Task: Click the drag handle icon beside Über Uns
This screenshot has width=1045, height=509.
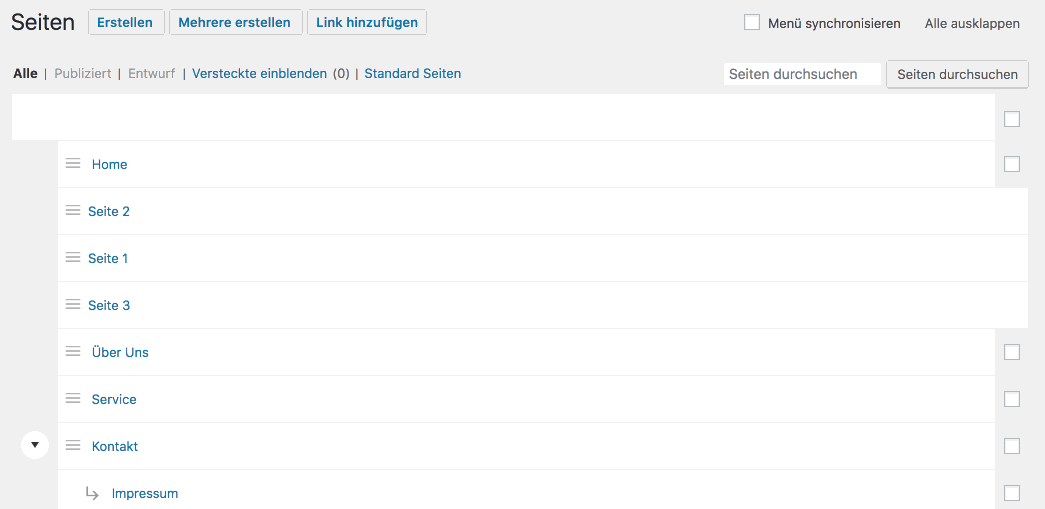Action: [x=73, y=351]
